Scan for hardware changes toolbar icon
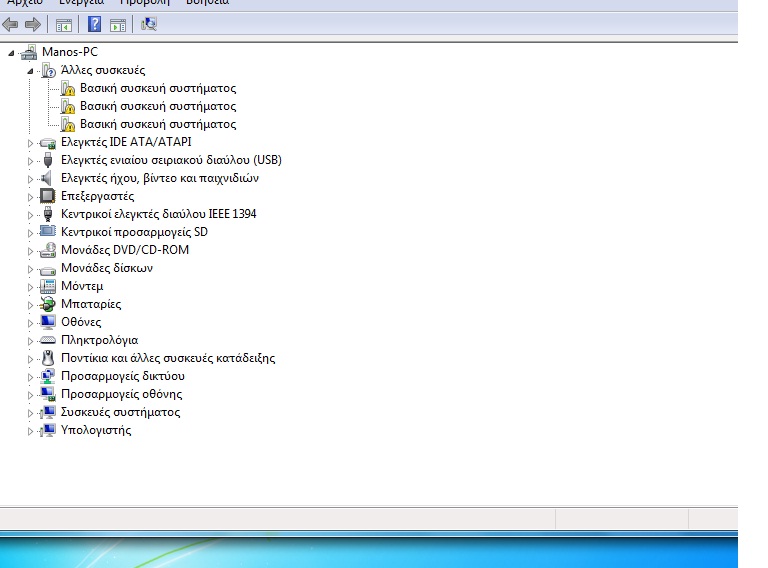 149,24
